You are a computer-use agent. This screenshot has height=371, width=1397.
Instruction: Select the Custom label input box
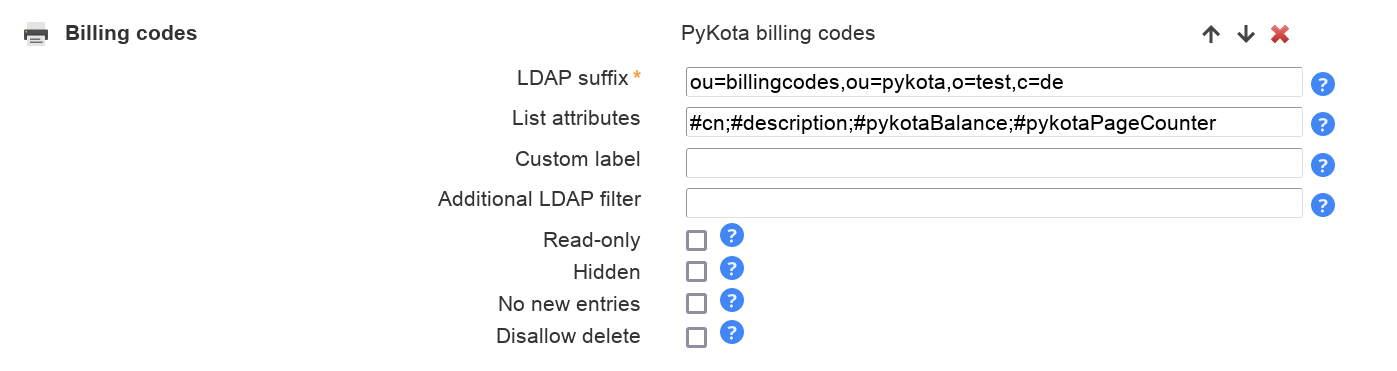(x=994, y=163)
